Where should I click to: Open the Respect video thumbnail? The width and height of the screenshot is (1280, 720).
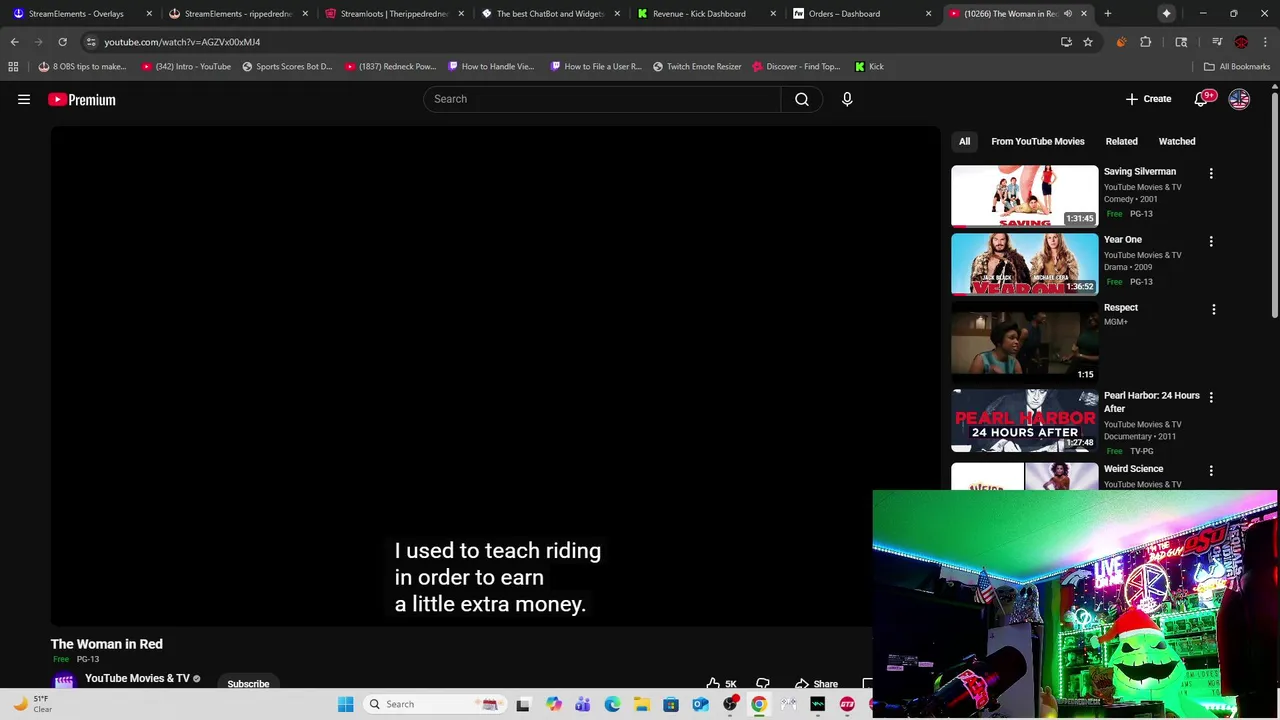(x=1024, y=342)
